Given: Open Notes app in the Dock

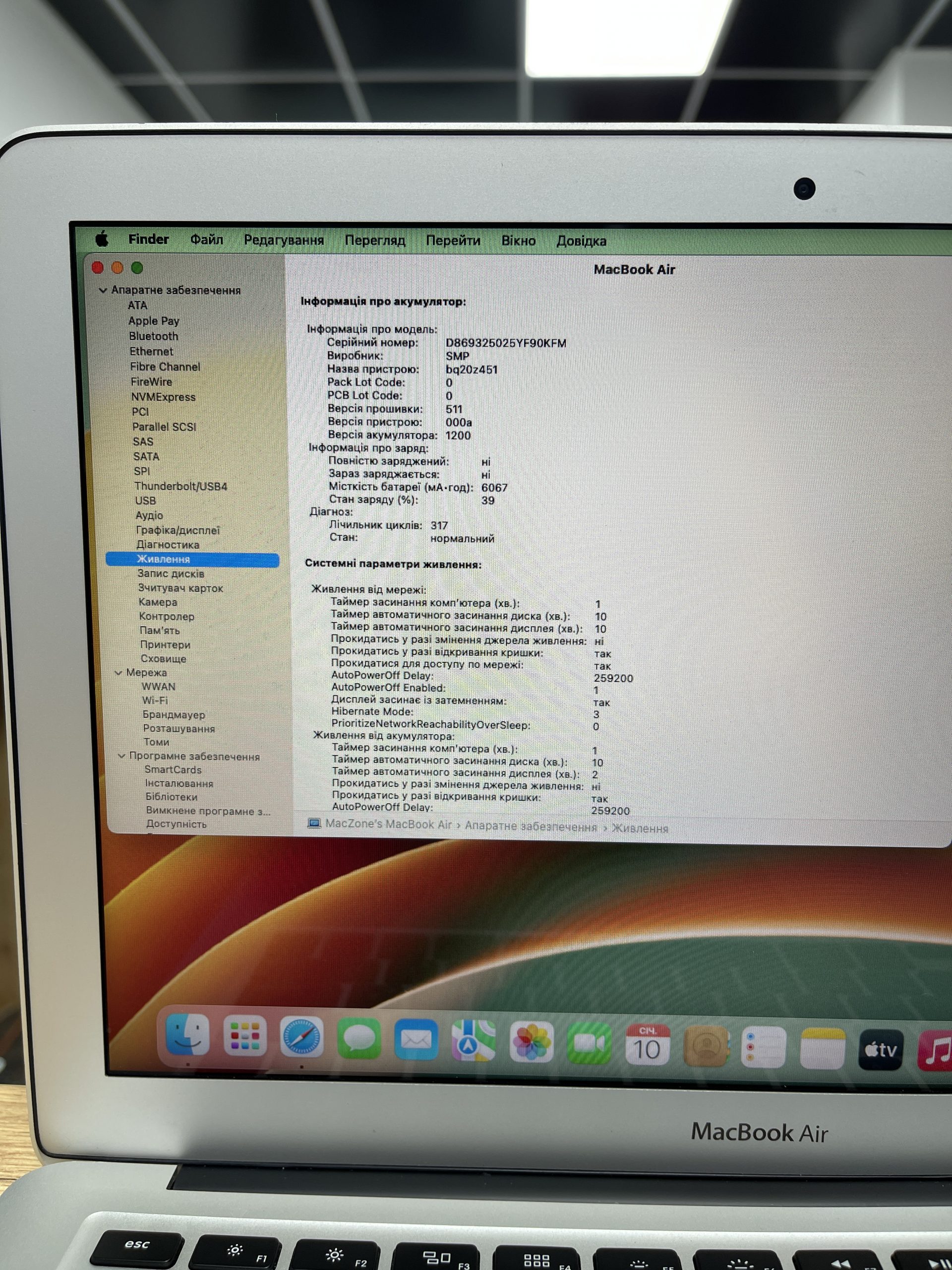Looking at the screenshot, I should click(822, 1048).
